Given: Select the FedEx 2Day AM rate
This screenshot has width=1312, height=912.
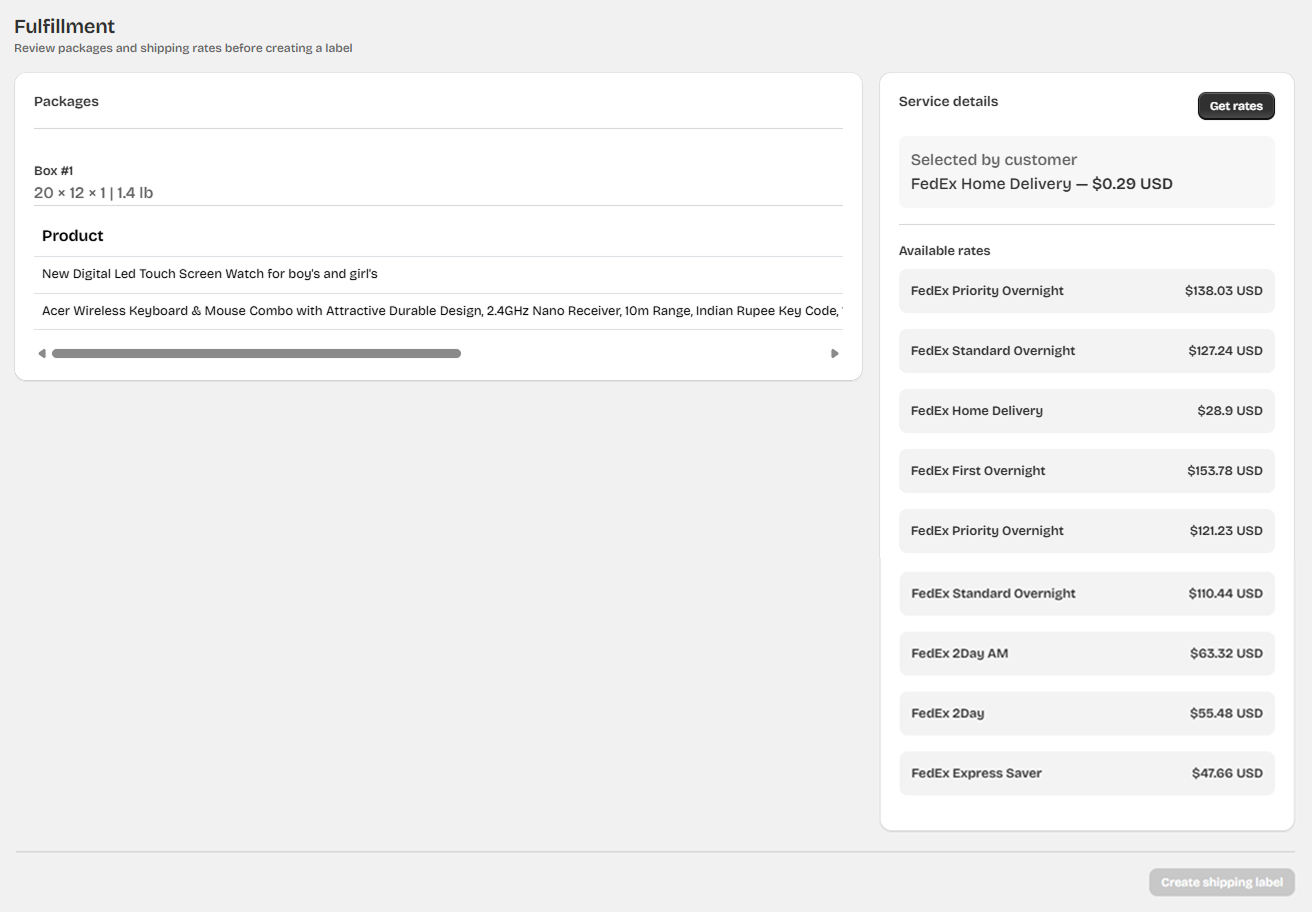Looking at the screenshot, I should [1086, 654].
